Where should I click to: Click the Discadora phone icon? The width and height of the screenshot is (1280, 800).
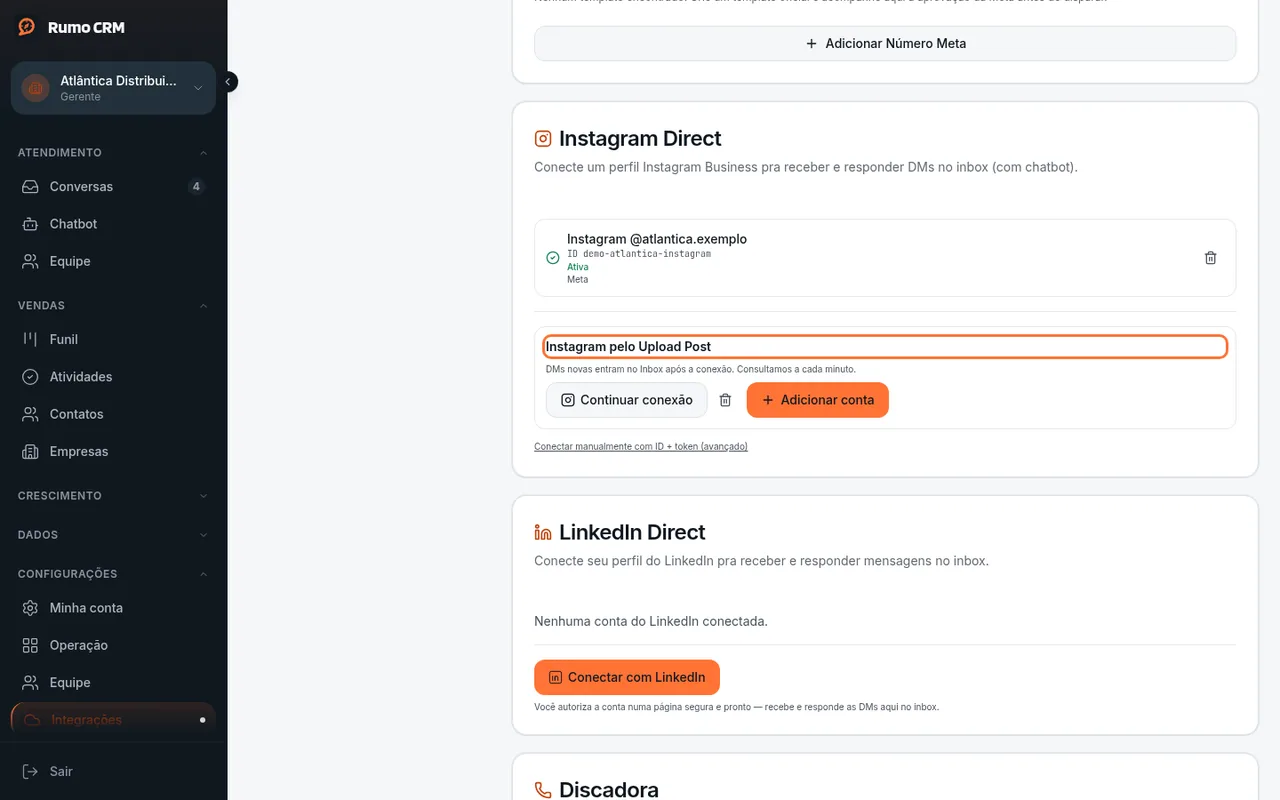point(543,790)
